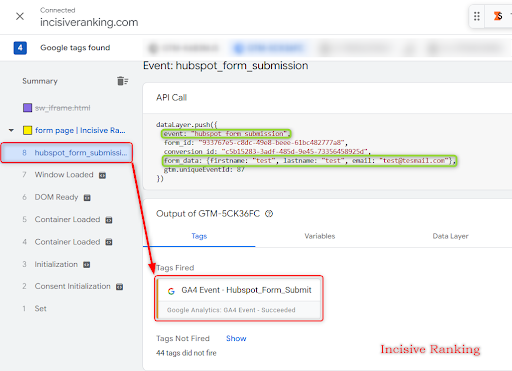Switch to the Tags tab

(199, 236)
